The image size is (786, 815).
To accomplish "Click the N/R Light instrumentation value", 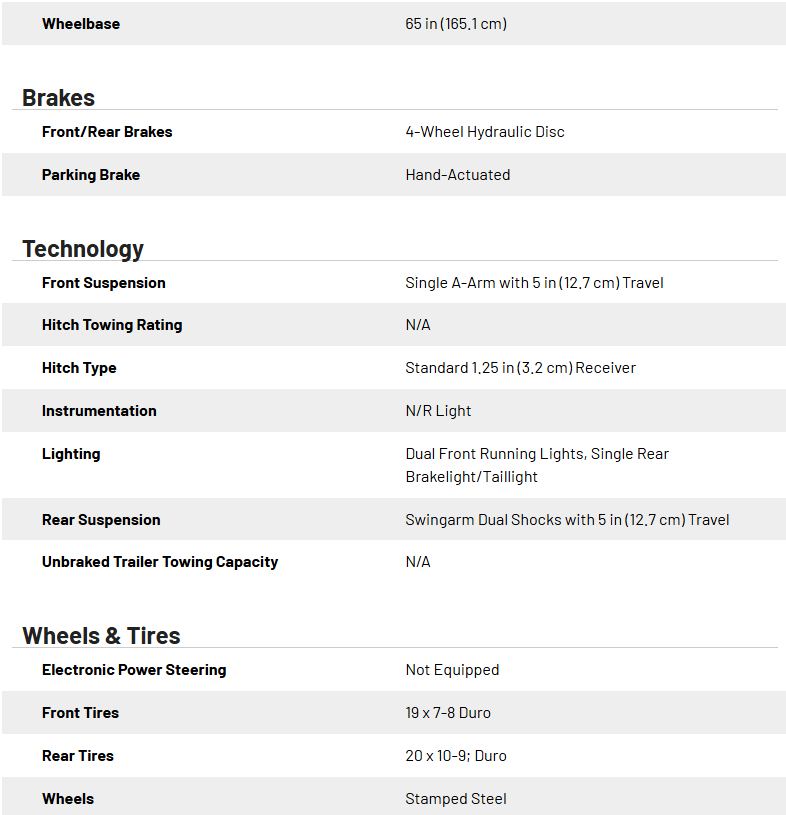I will (438, 411).
